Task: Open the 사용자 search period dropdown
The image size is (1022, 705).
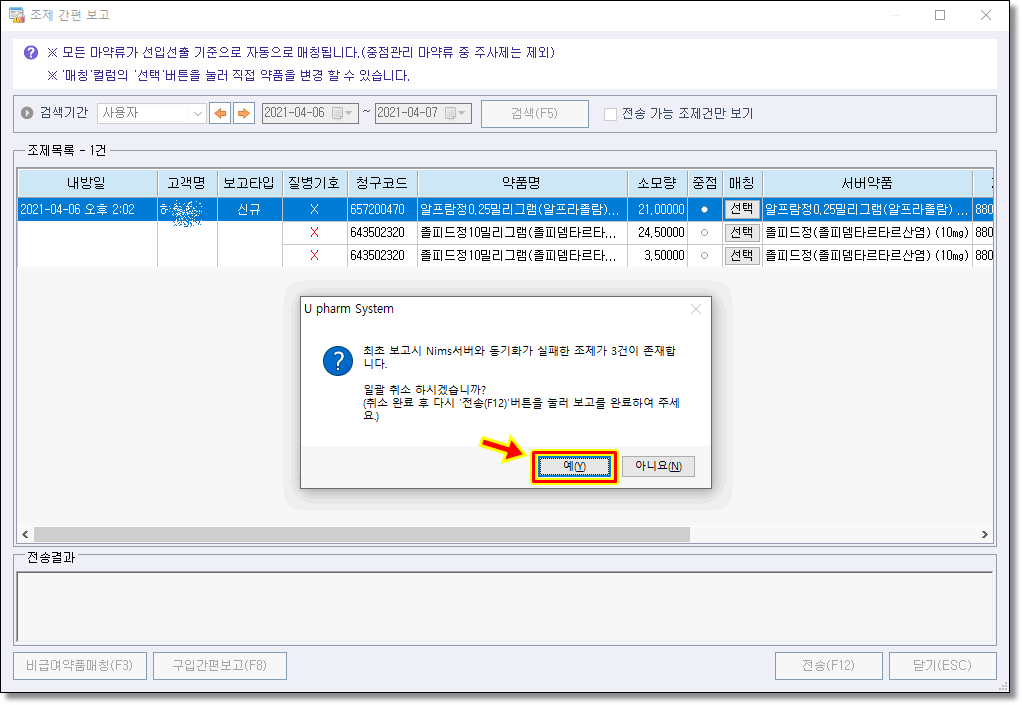Action: [x=197, y=113]
